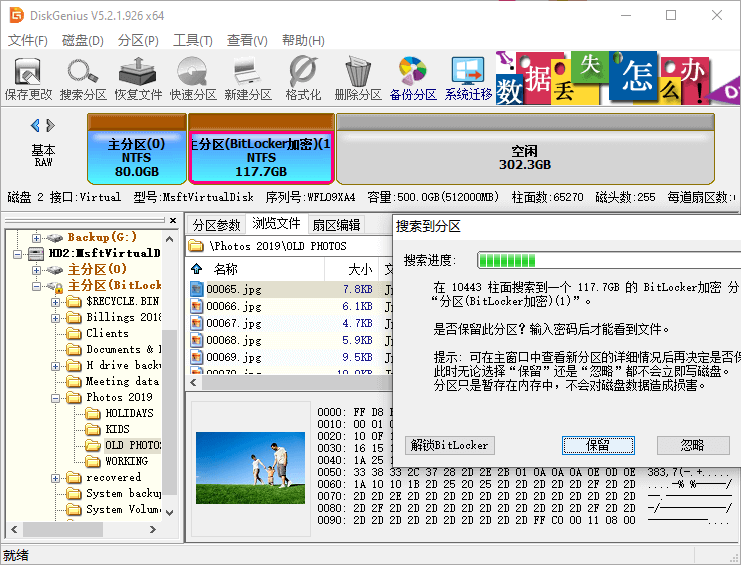Go to the next disk arrow

point(50,126)
